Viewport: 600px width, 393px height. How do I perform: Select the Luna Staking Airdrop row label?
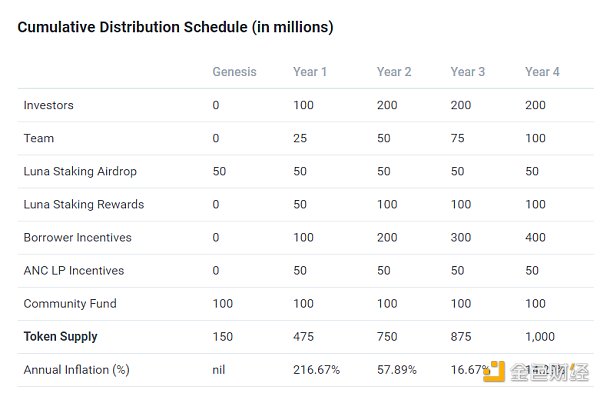[80, 171]
